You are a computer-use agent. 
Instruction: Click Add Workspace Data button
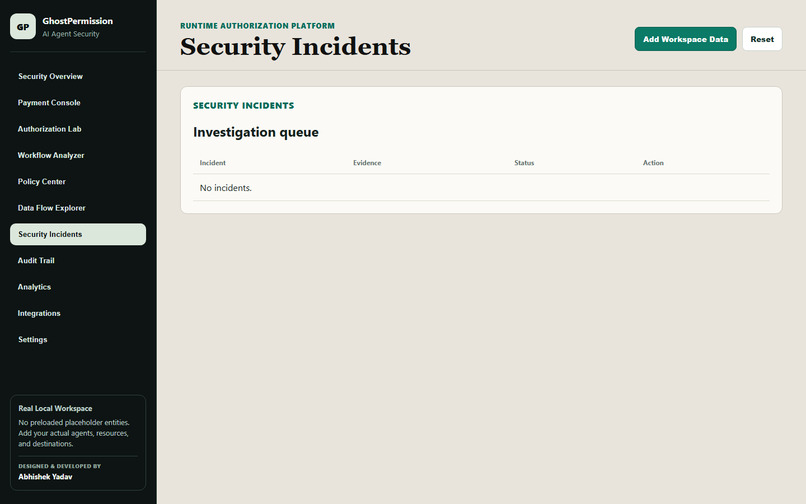685,39
